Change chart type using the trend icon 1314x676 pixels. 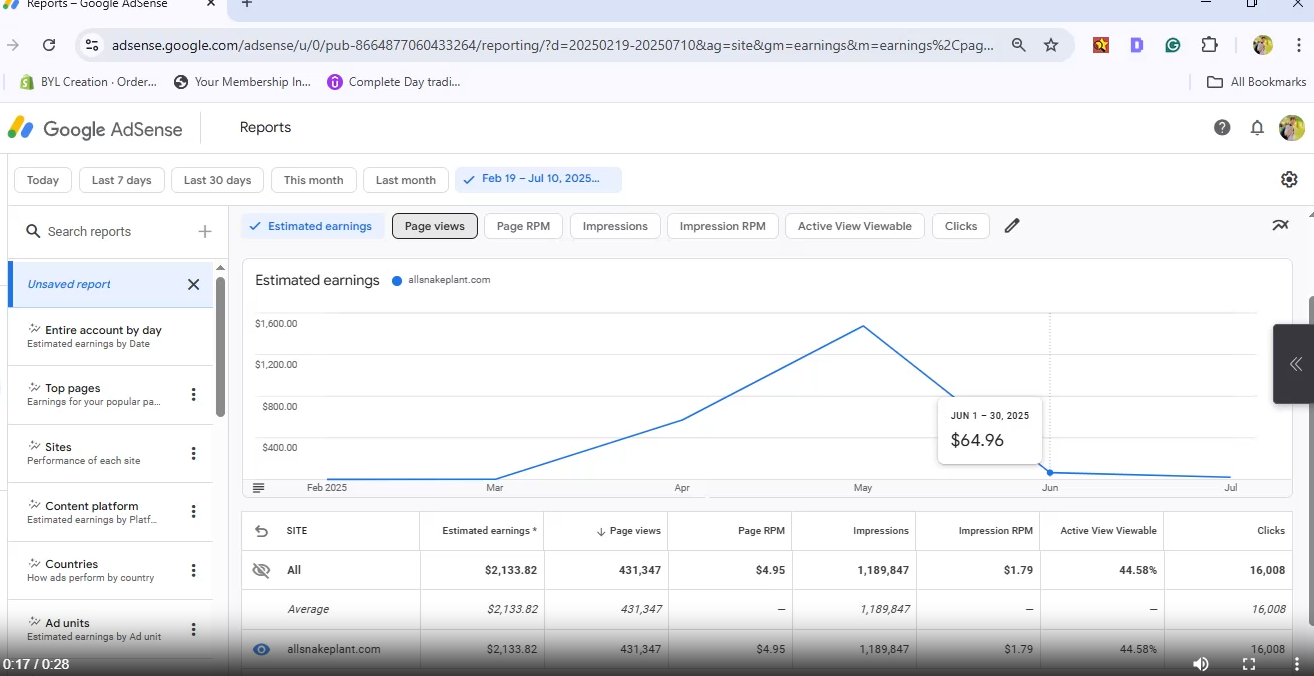(1280, 225)
